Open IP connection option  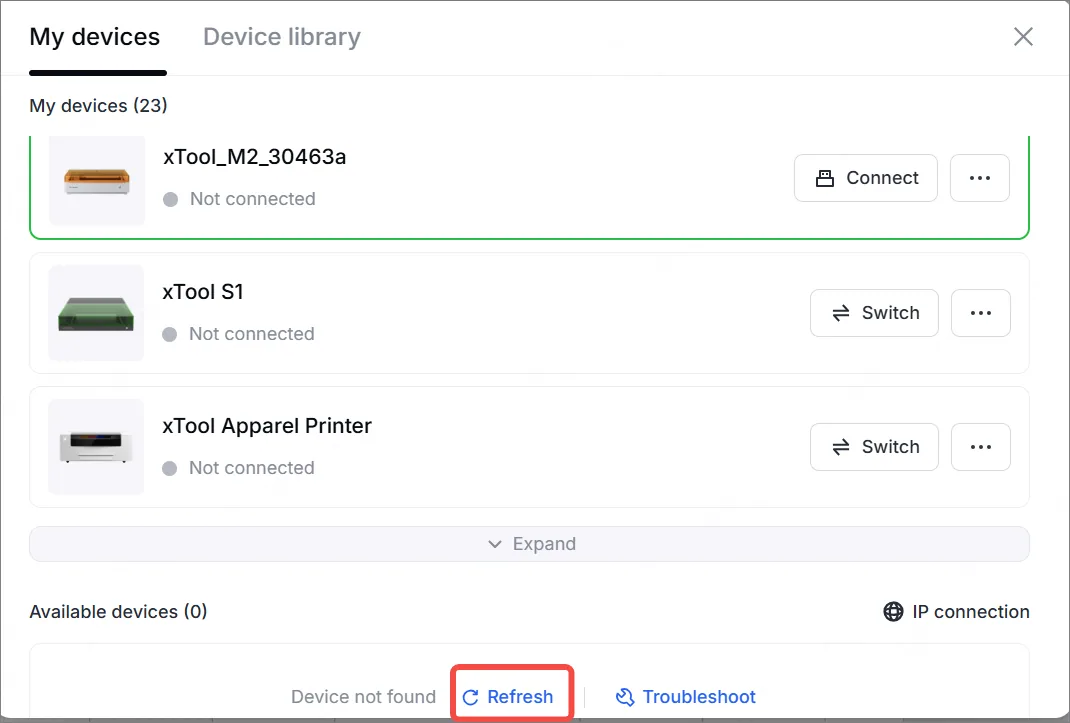click(956, 612)
